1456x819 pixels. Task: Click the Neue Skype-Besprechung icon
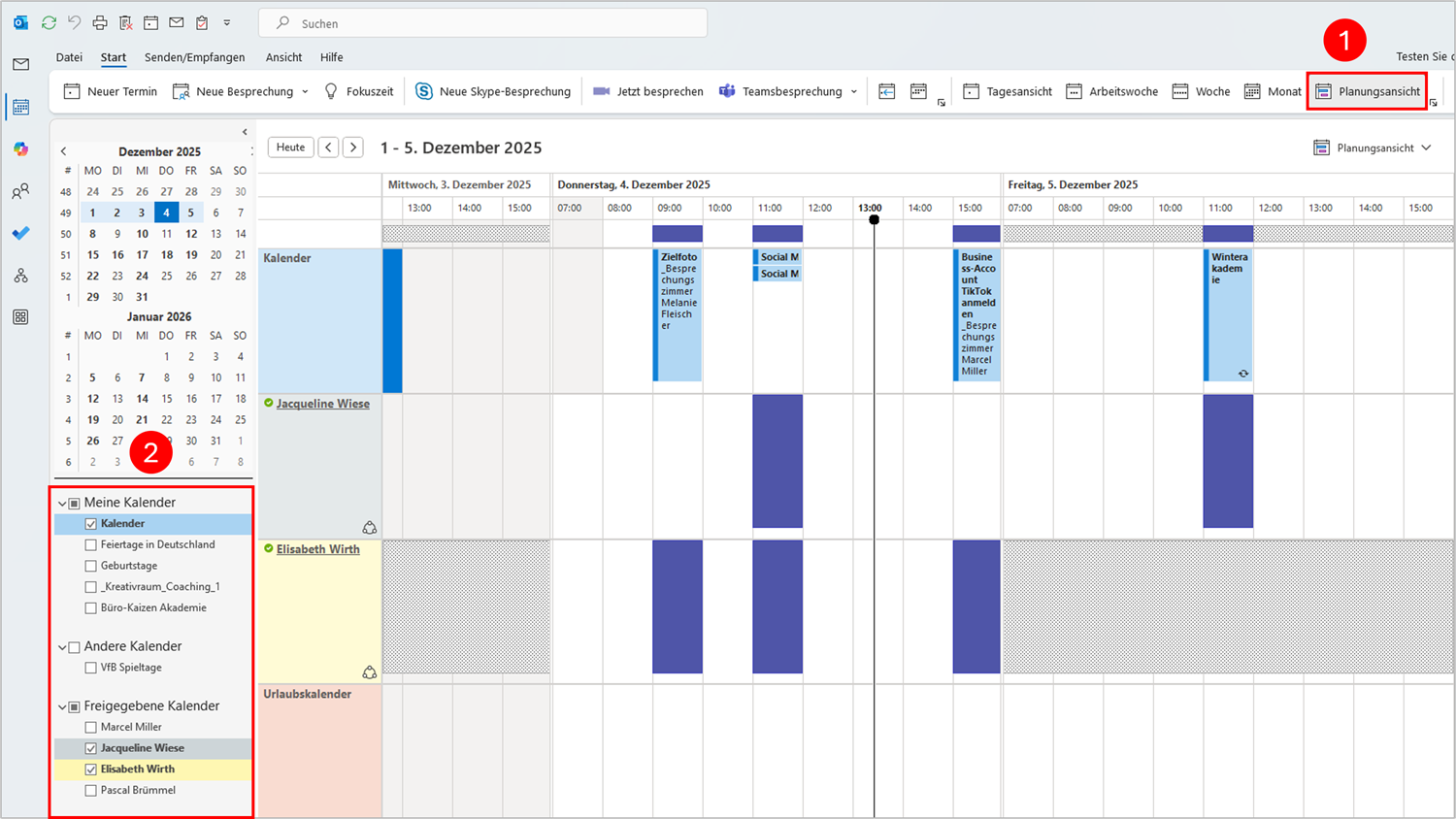pyautogui.click(x=424, y=91)
